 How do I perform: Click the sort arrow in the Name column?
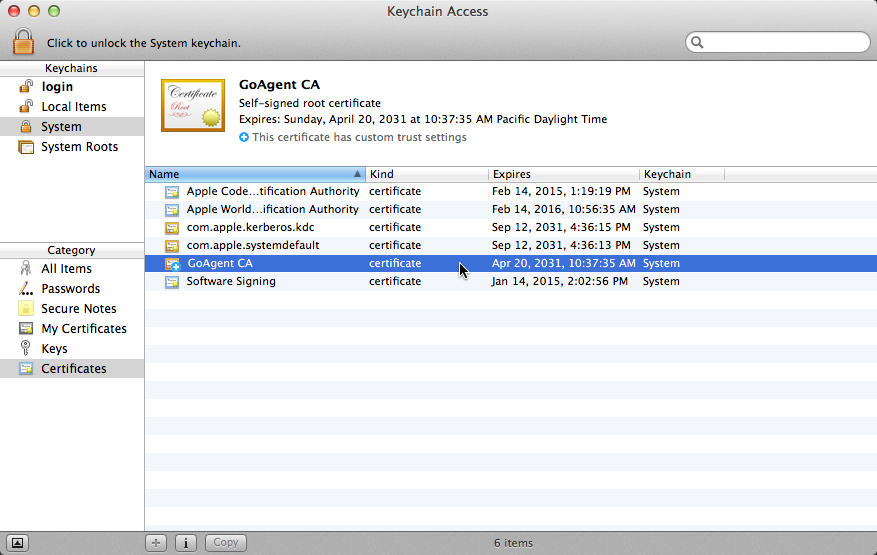357,174
